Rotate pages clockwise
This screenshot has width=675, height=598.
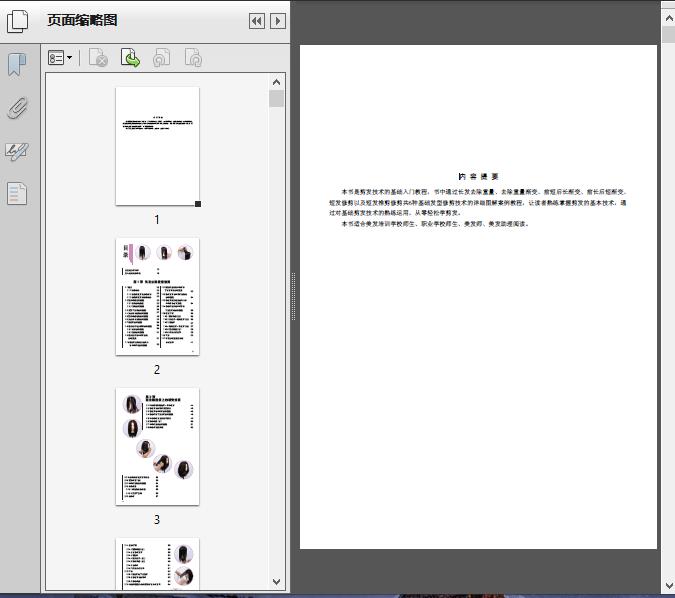[194, 59]
